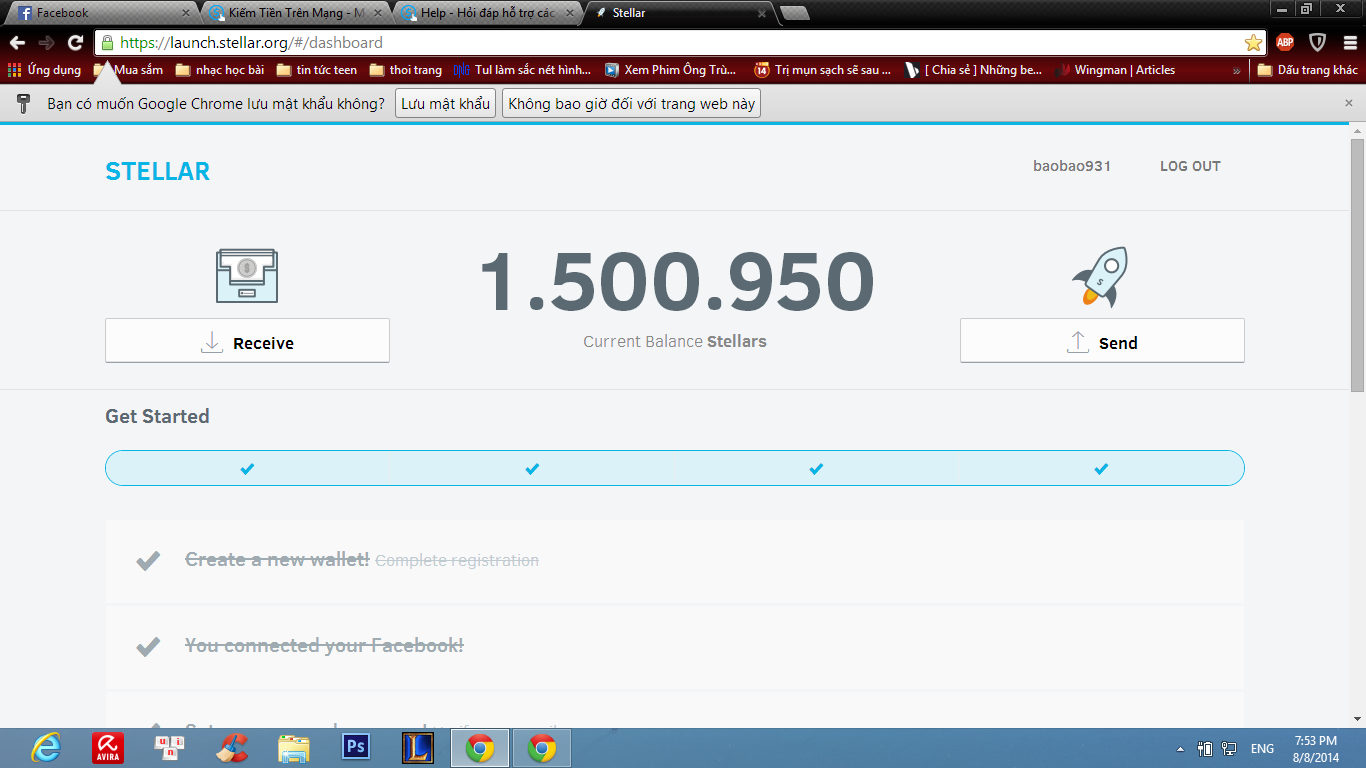
Task: Open the Wingman | Articles bookmark
Action: 1114,70
